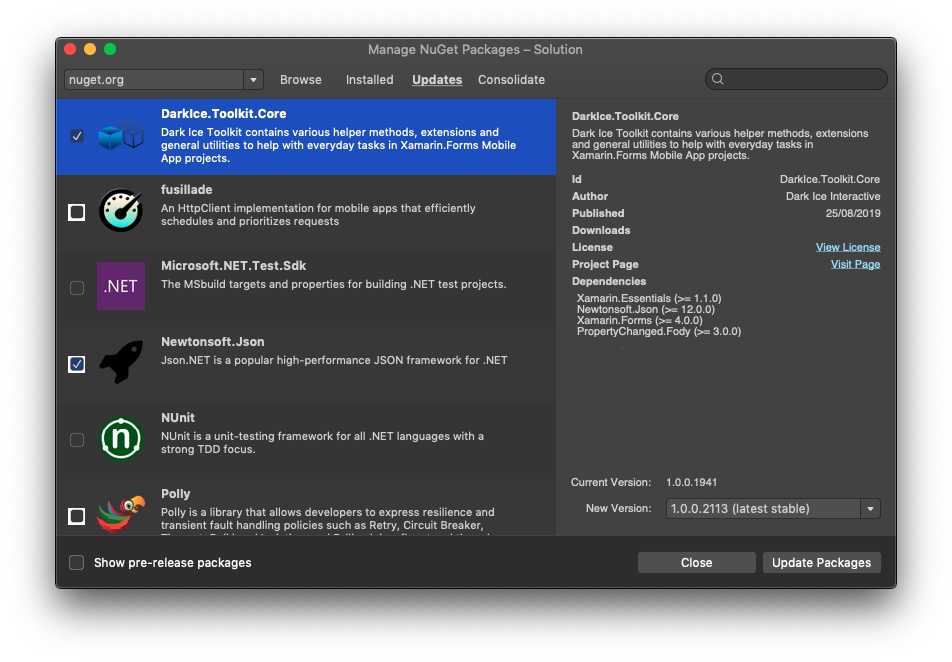Click the PropertyChanged.Fody dependency entry
Image resolution: width=952 pixels, height=662 pixels.
pyautogui.click(x=659, y=331)
